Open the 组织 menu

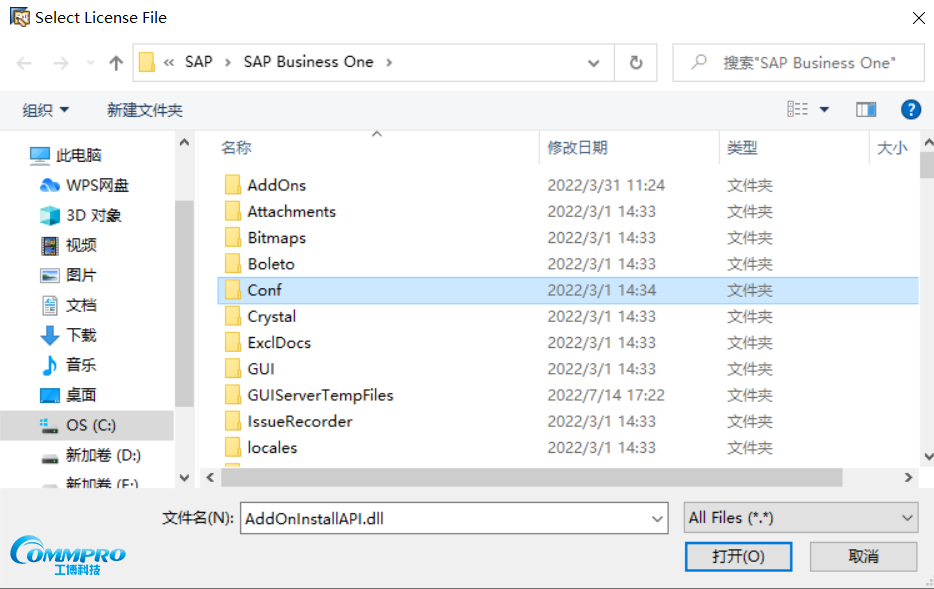coord(46,110)
